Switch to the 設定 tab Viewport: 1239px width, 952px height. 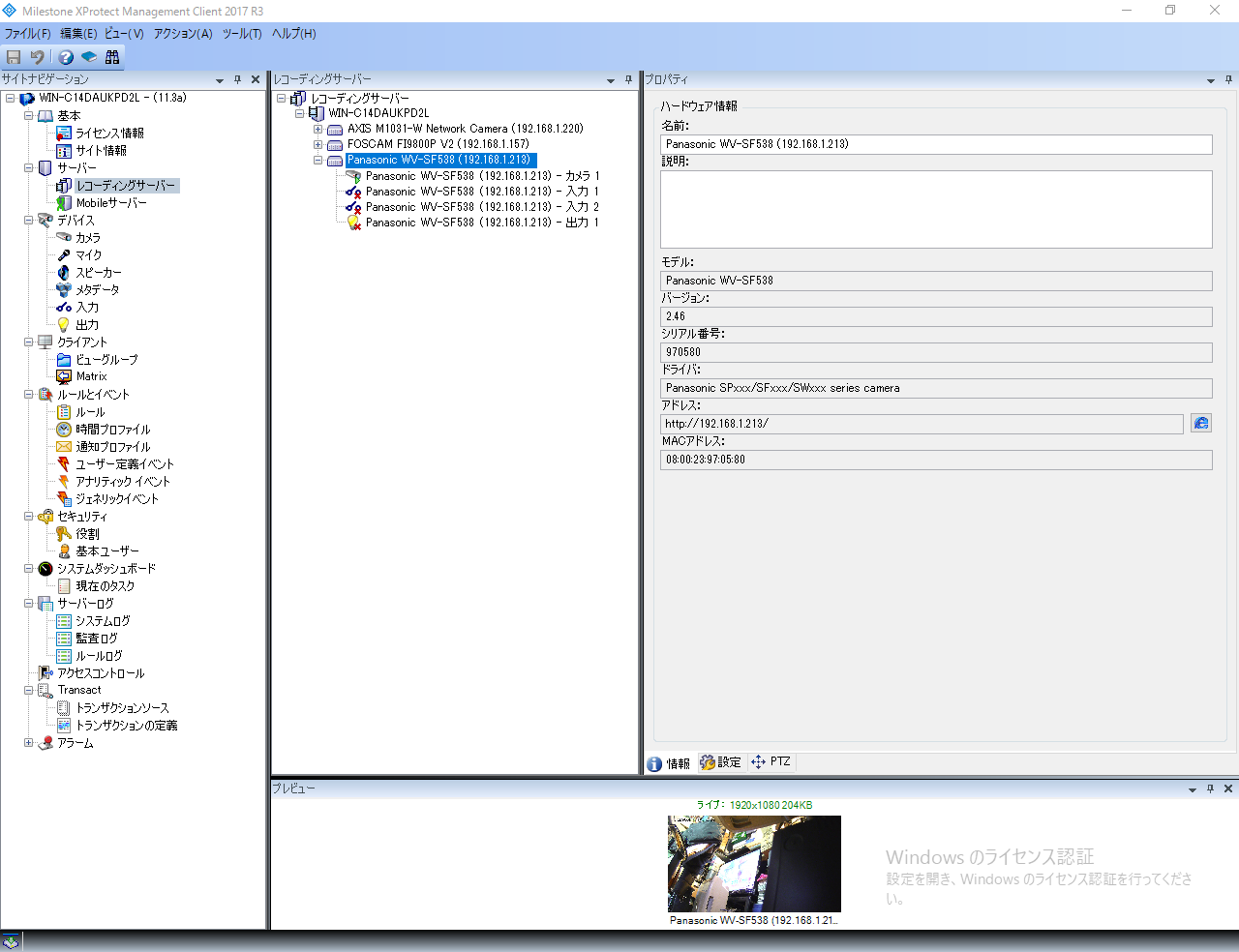720,762
